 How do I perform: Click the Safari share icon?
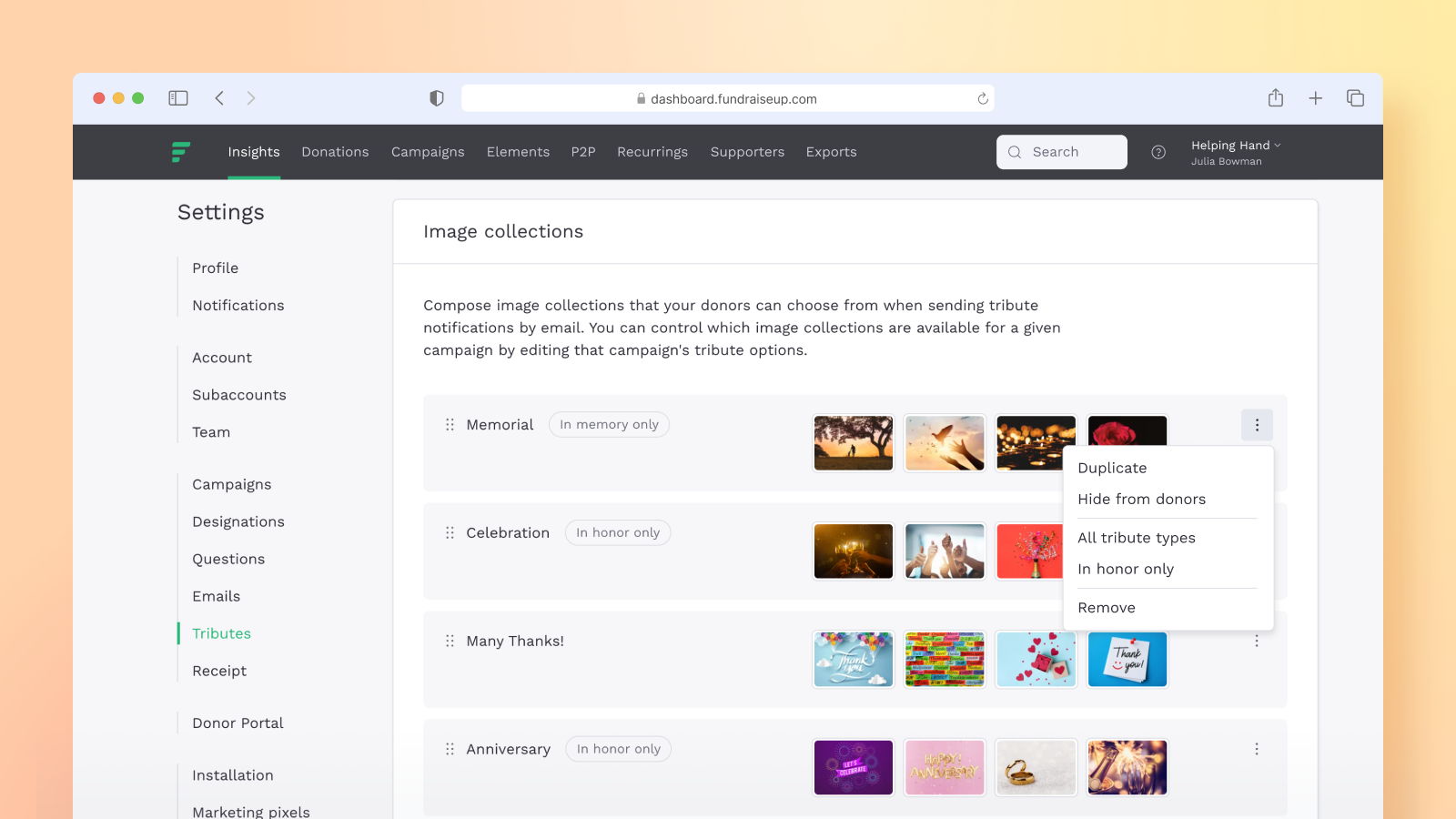tap(1276, 98)
